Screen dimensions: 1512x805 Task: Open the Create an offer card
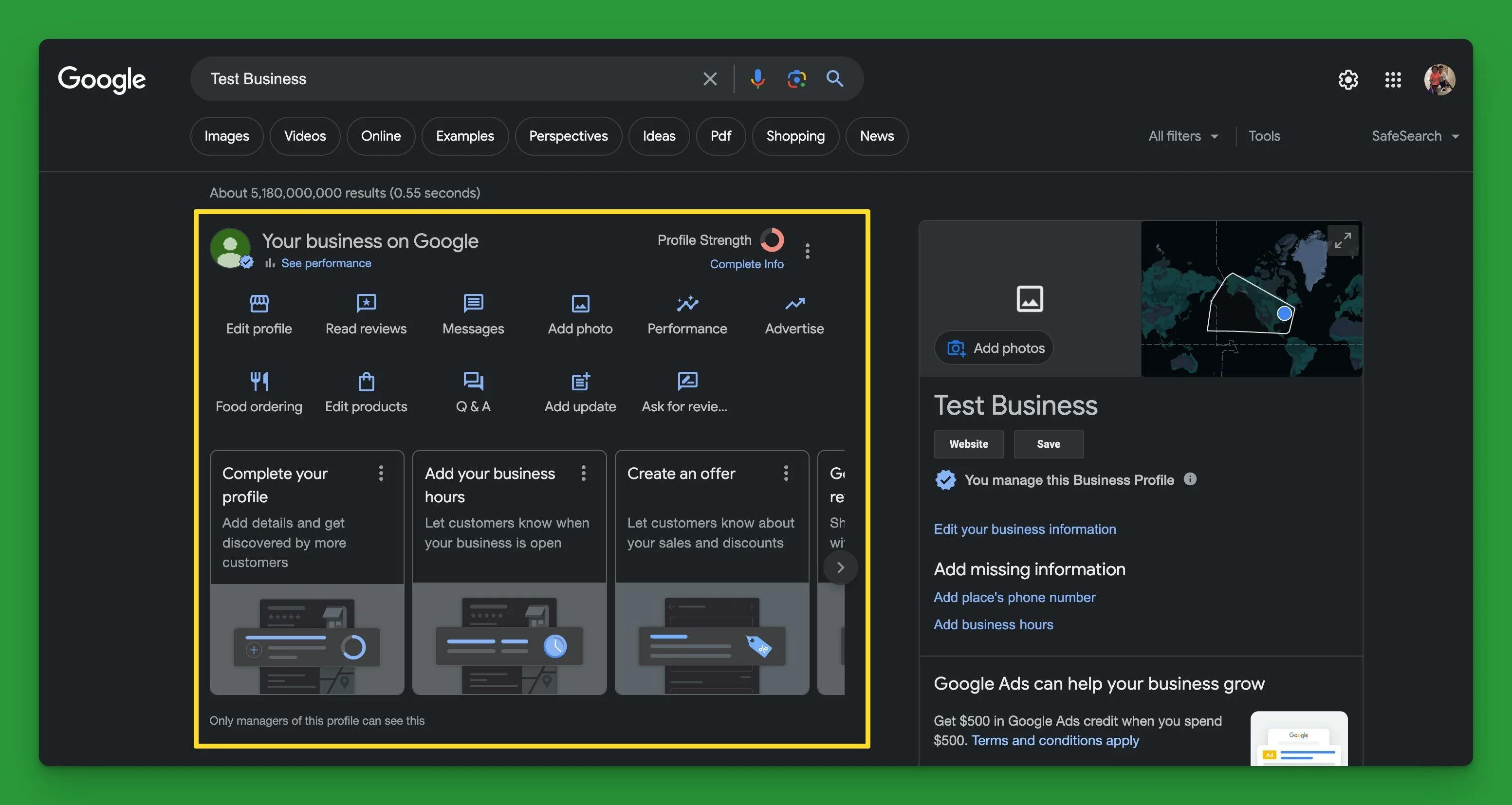(712, 572)
